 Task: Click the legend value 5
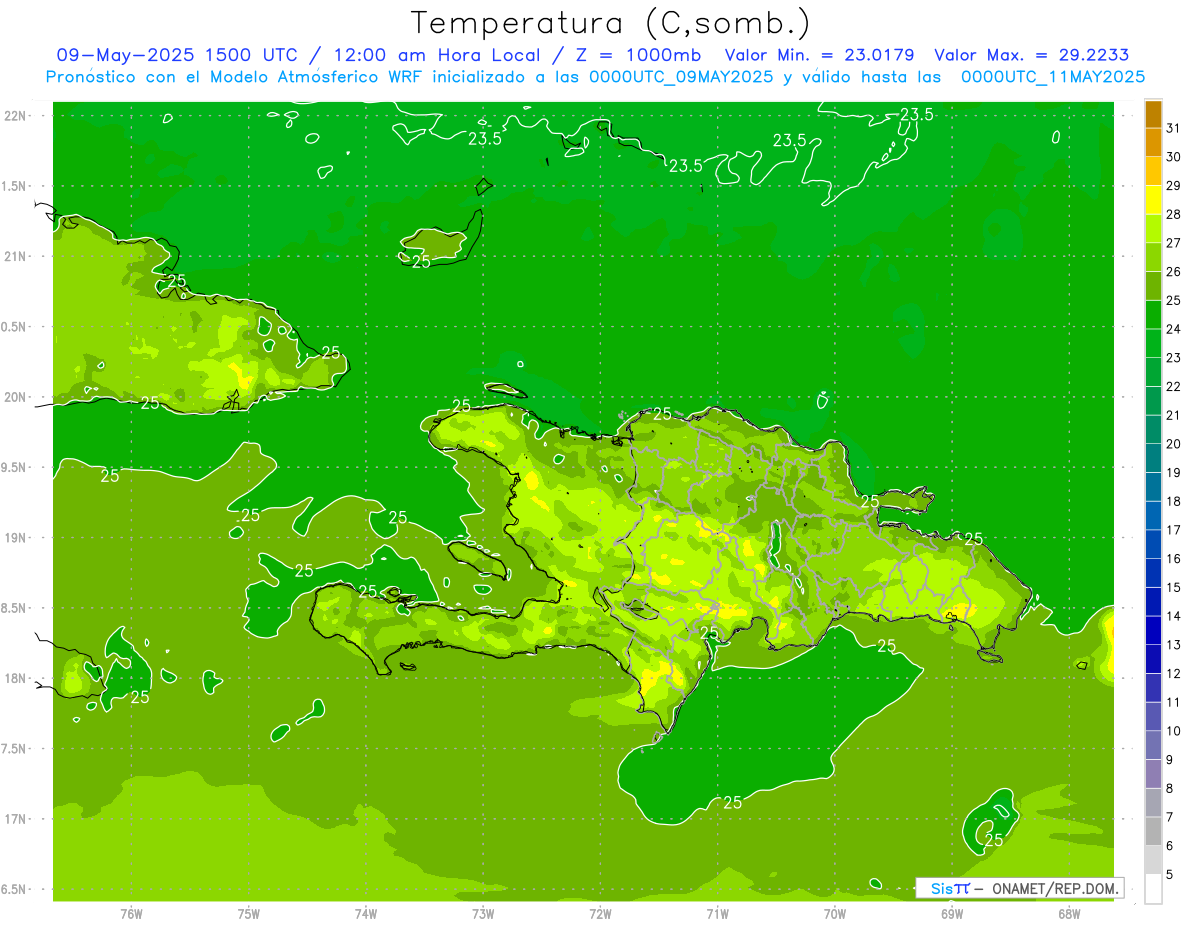1169,875
